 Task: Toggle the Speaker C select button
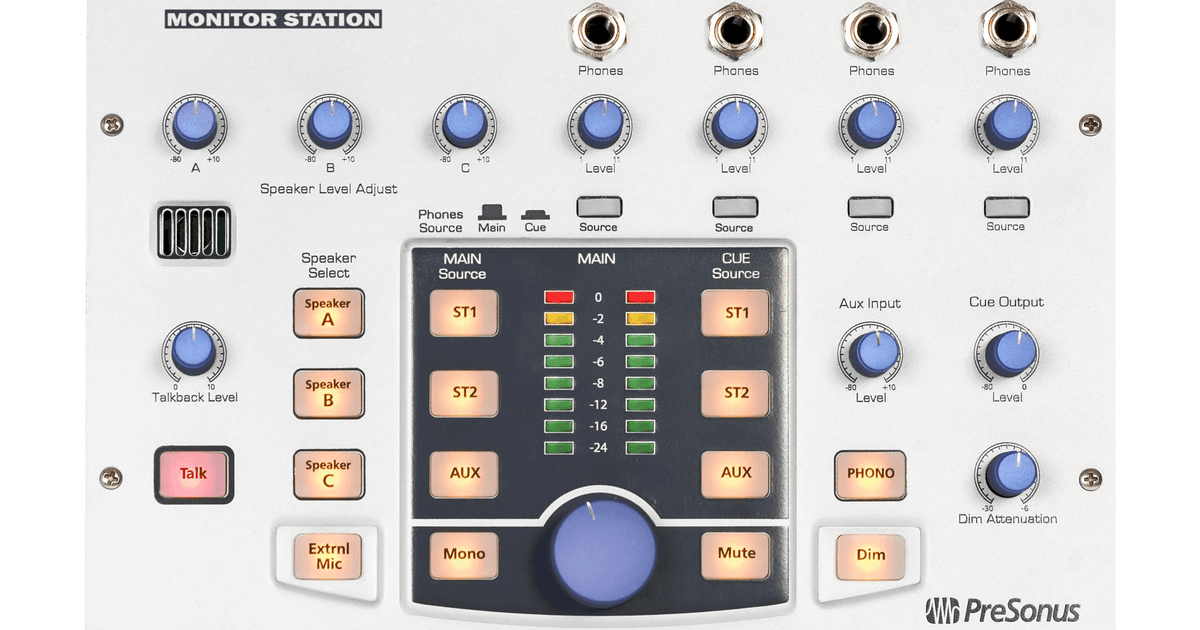click(328, 474)
